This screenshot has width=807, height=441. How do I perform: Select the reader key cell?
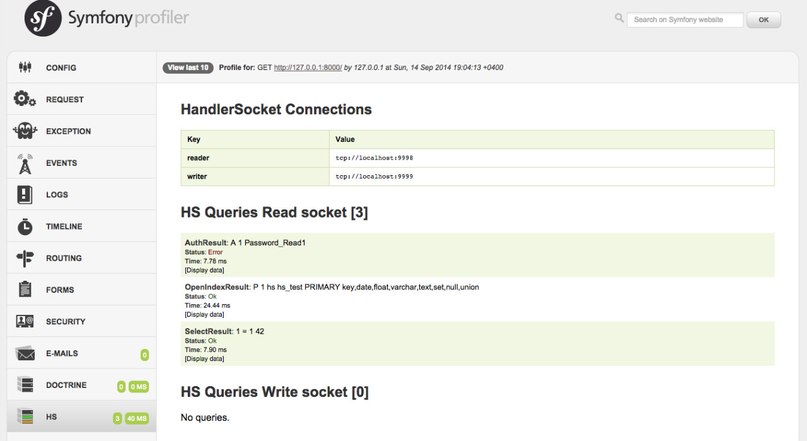pos(255,158)
